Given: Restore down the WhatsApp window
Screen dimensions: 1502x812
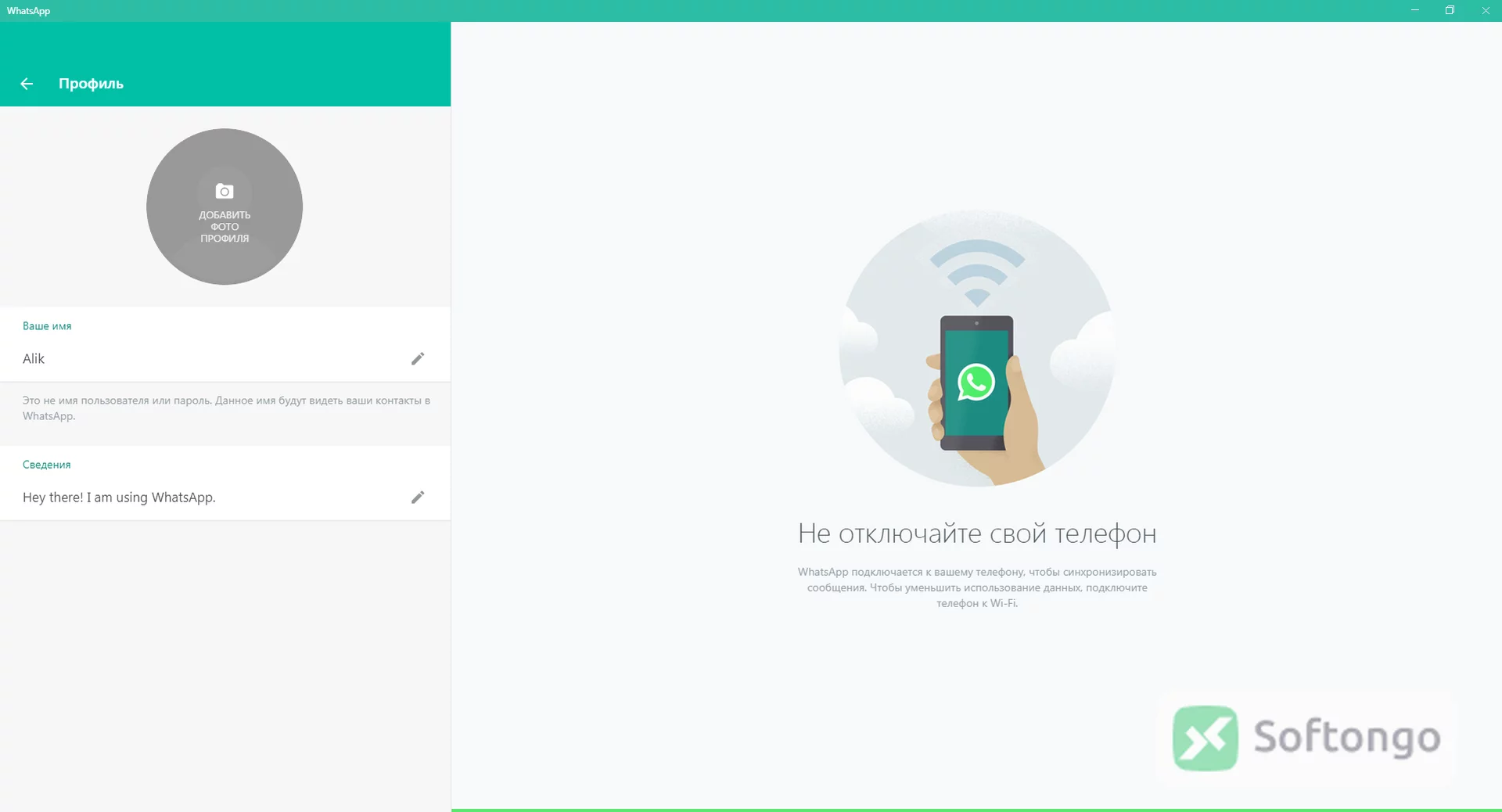Looking at the screenshot, I should coord(1450,10).
